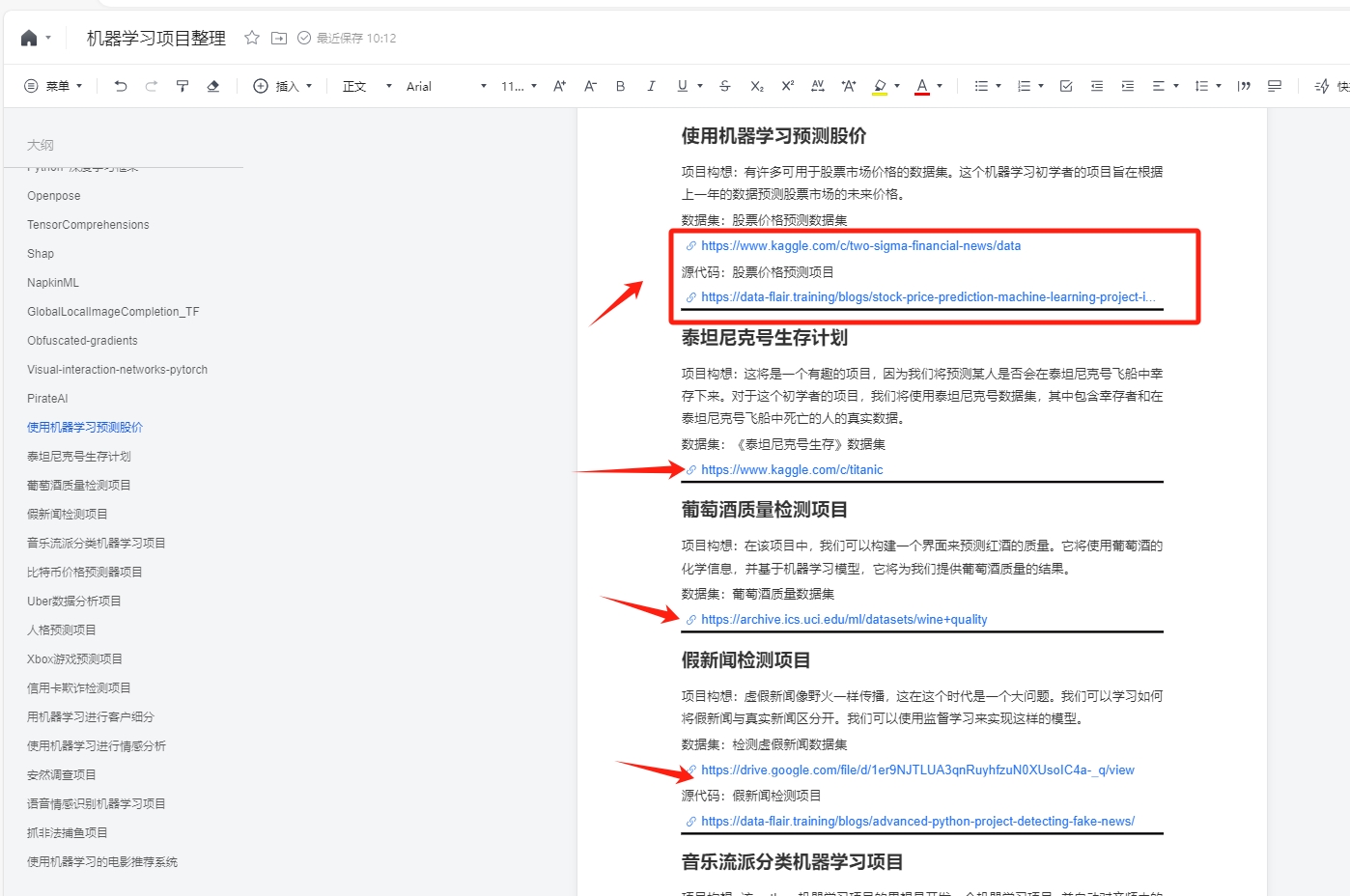This screenshot has height=896, width=1350.
Task: Open the 插入 insert menu
Action: tap(283, 86)
